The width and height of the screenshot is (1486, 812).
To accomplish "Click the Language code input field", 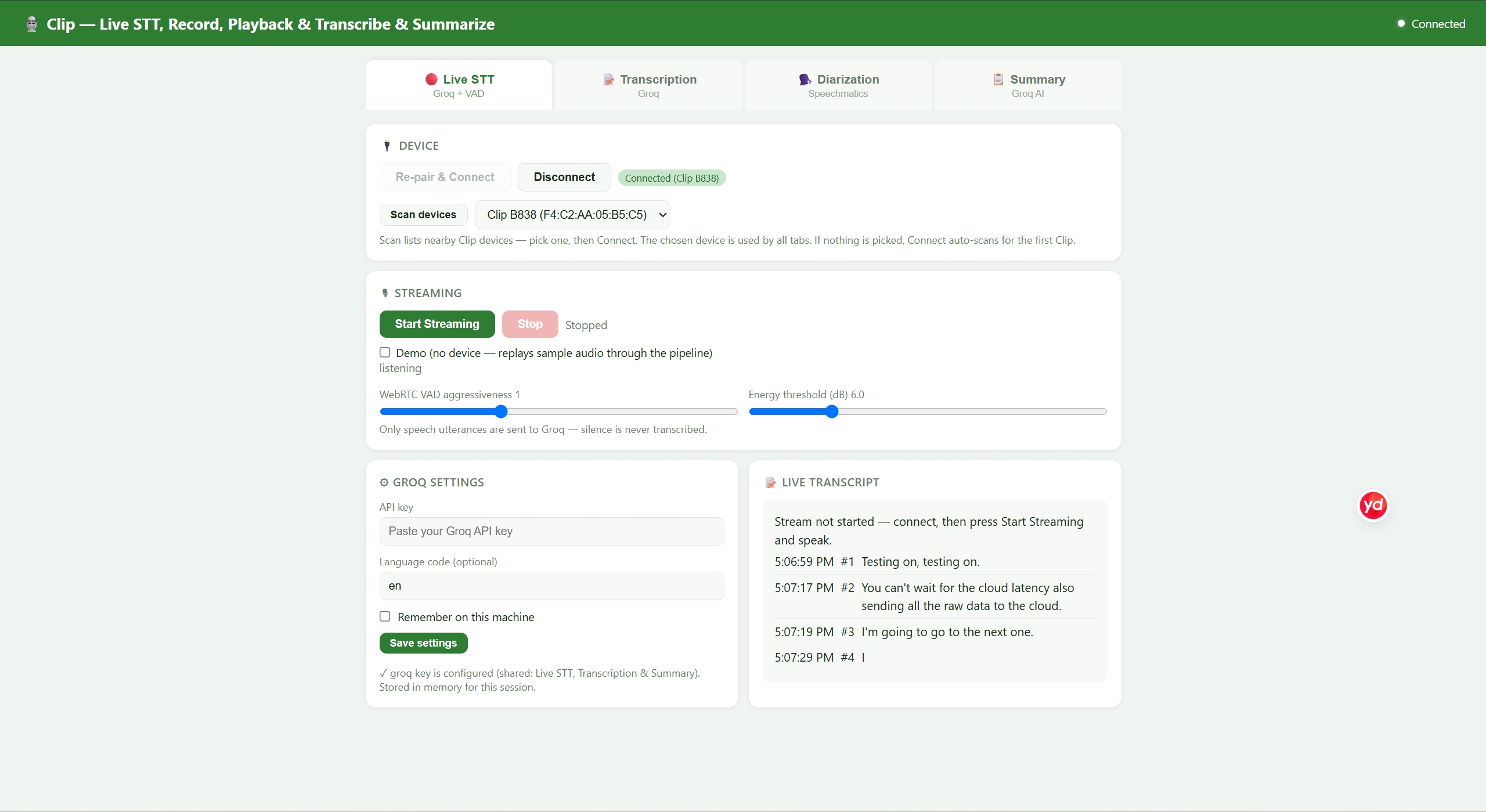I will (x=551, y=586).
